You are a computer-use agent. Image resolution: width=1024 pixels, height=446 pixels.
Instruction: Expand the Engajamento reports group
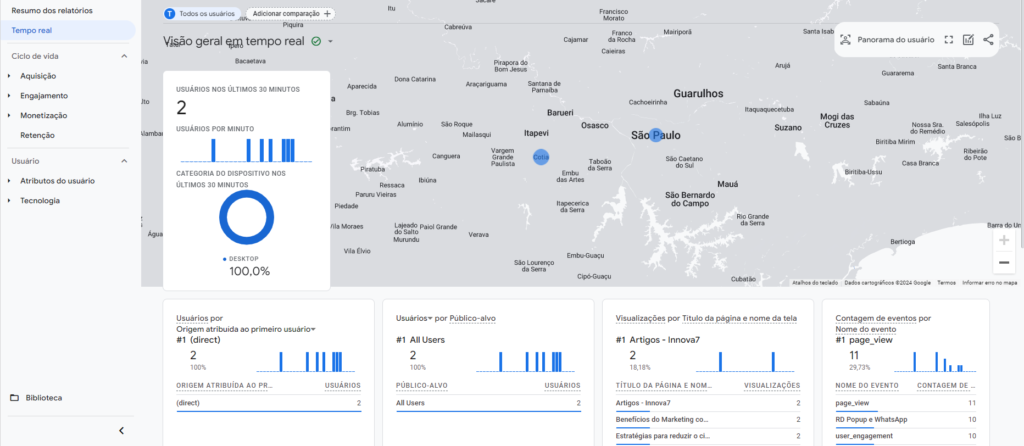point(9,96)
